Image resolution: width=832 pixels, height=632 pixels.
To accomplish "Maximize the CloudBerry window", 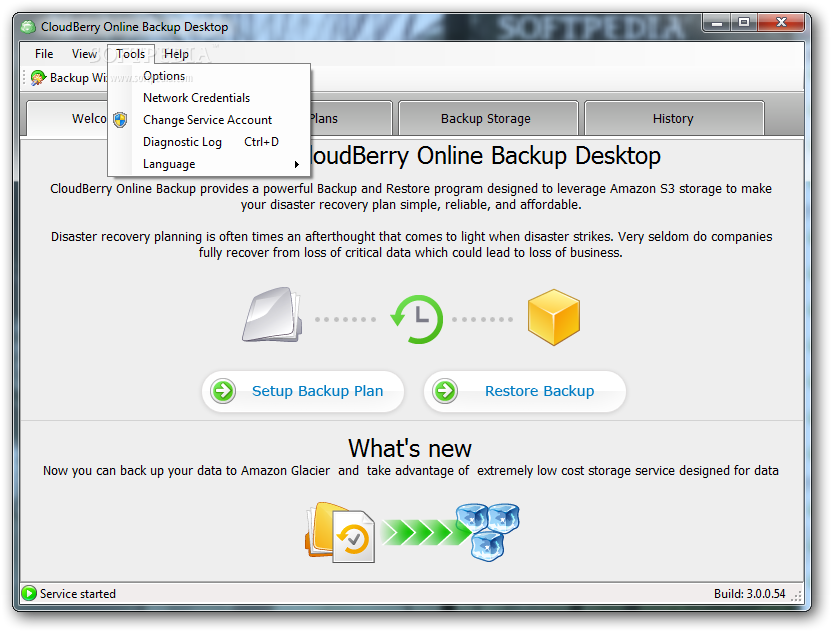I will 744,23.
